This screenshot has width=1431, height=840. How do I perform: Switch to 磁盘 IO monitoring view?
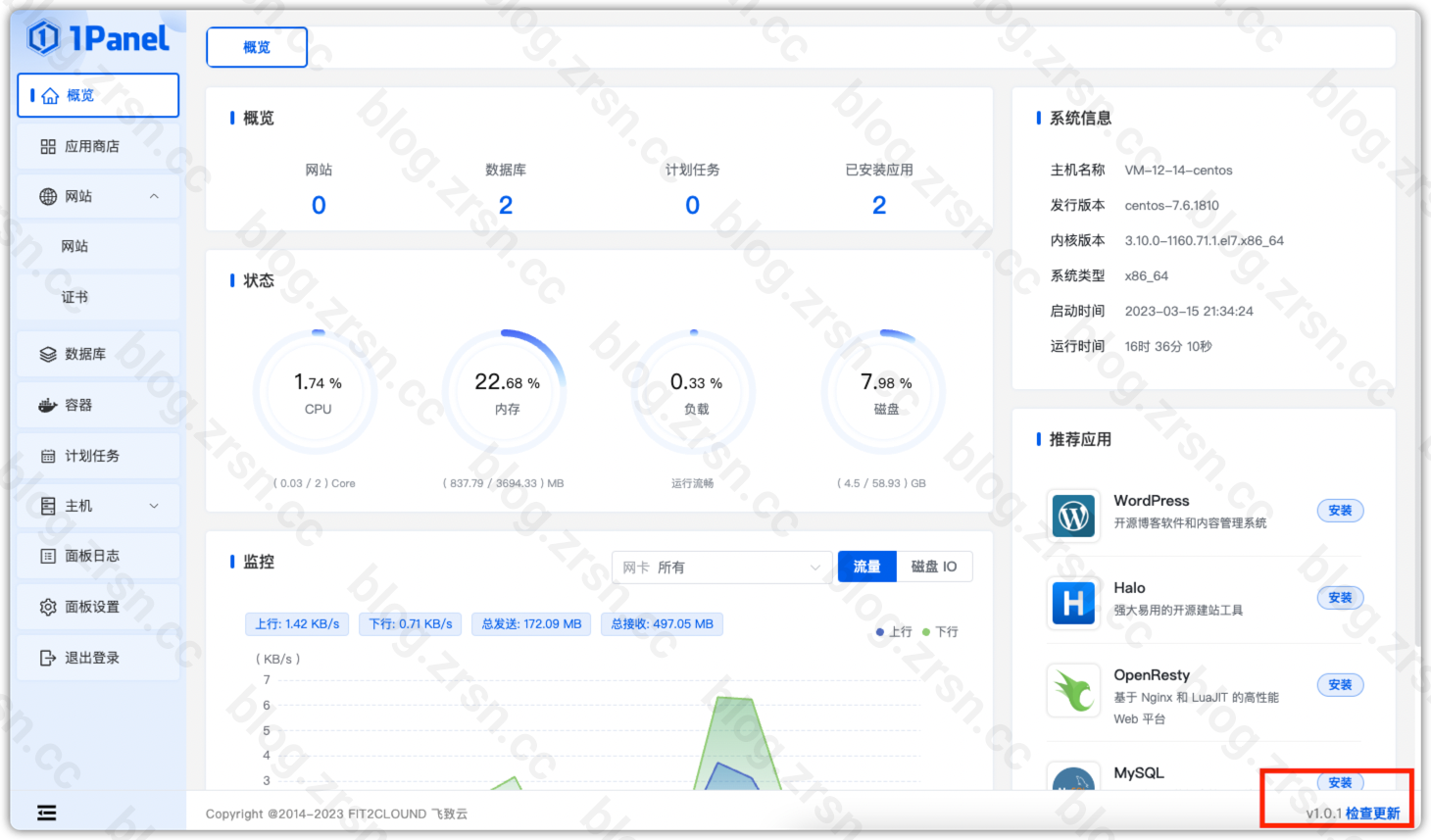click(x=934, y=567)
